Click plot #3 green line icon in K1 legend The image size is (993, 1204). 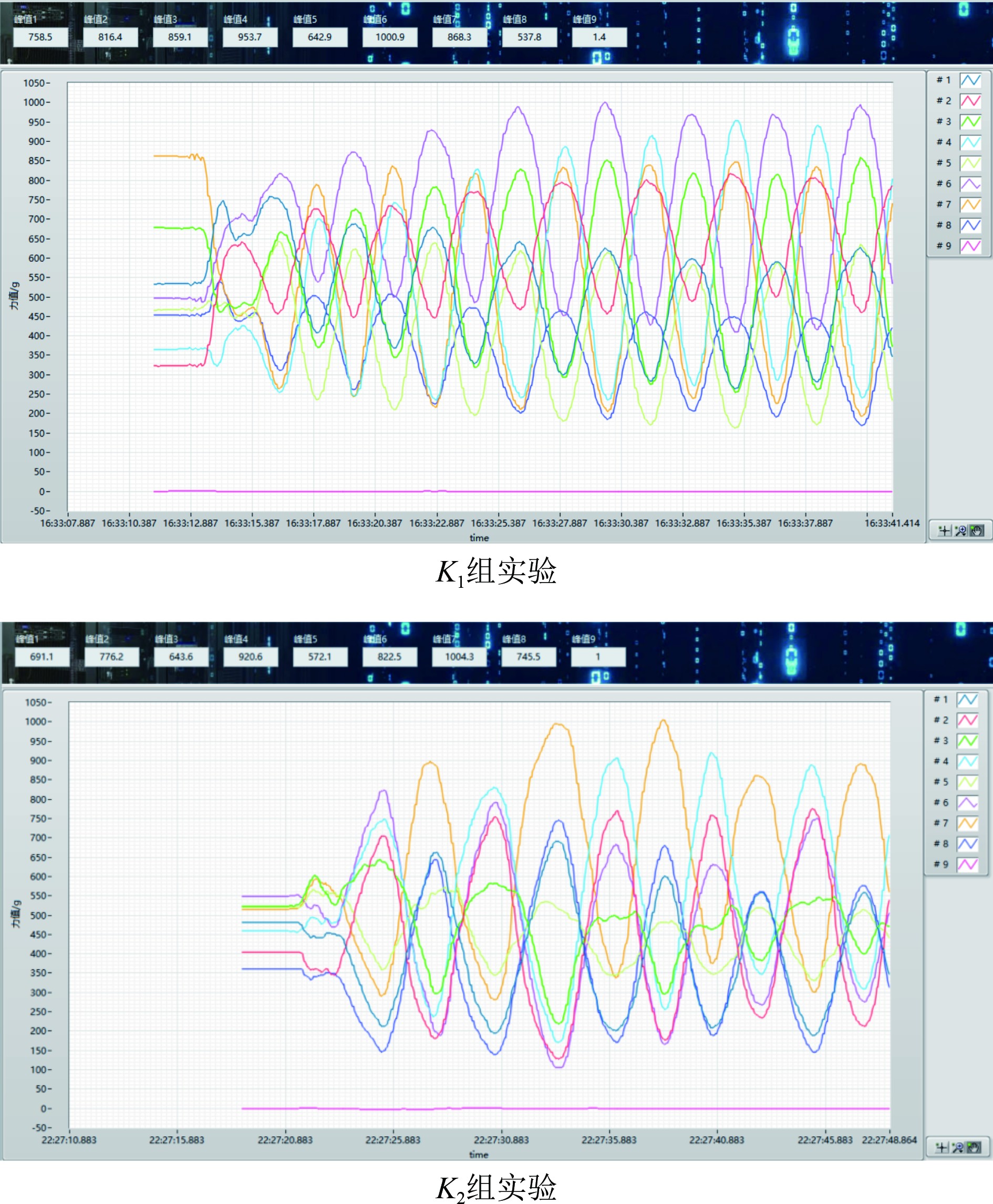[970, 121]
